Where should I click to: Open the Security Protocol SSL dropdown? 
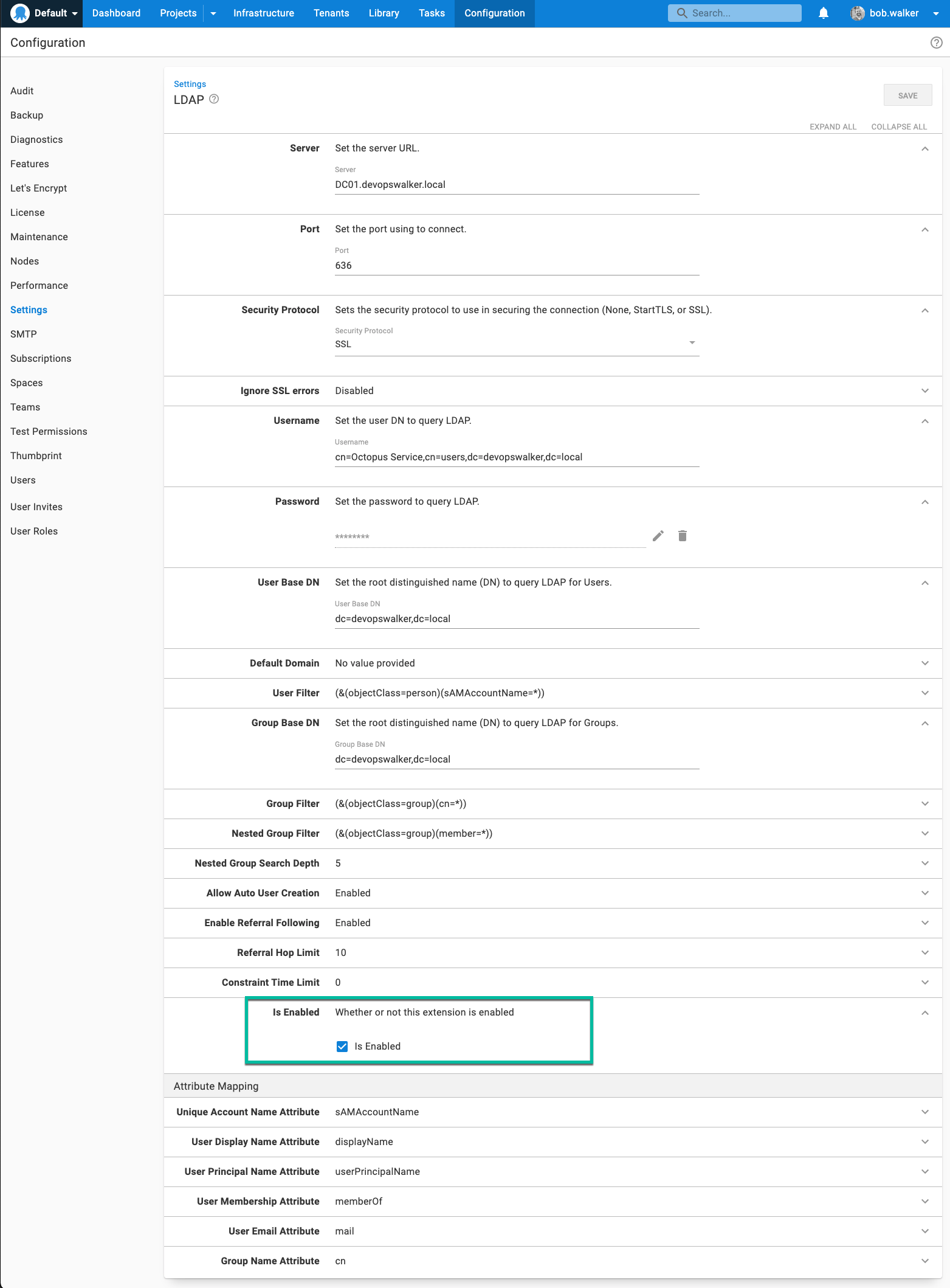point(517,344)
